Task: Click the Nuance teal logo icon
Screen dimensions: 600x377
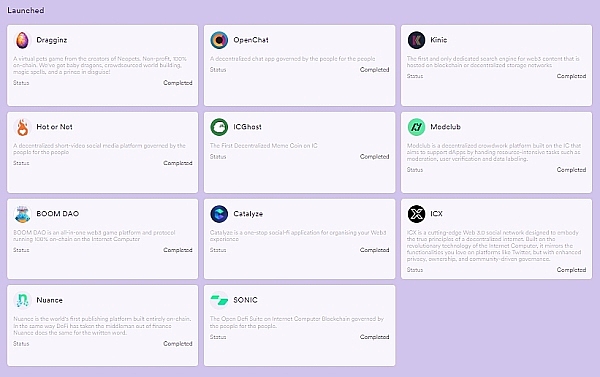Action: 22,300
